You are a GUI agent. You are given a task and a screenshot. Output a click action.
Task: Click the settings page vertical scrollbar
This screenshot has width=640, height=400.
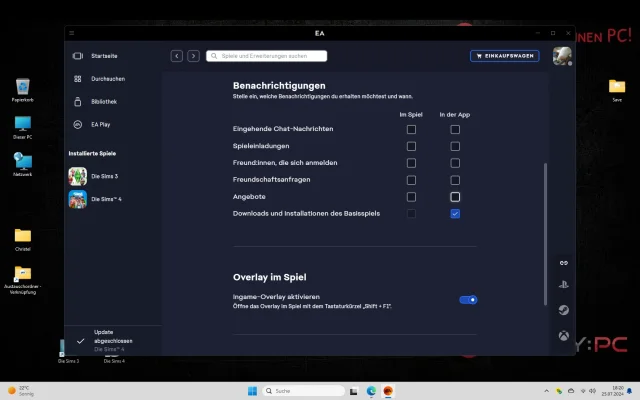(545, 234)
